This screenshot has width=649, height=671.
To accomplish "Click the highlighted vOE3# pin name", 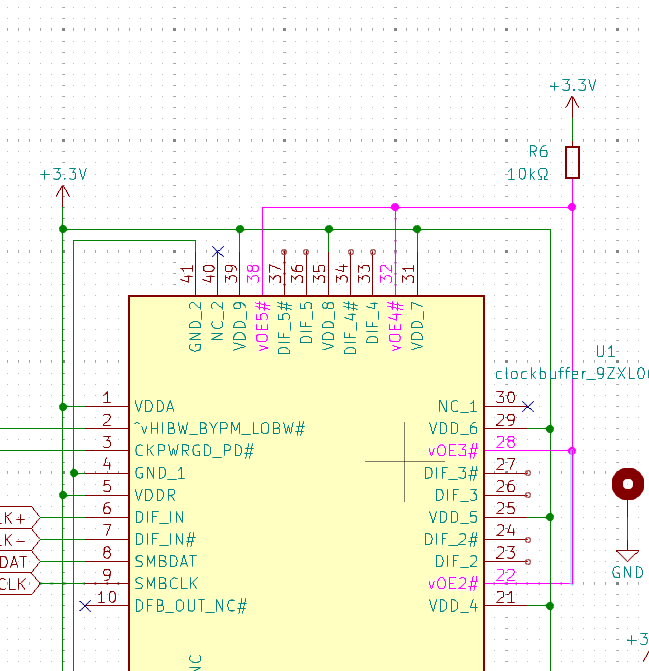I will click(x=453, y=451).
